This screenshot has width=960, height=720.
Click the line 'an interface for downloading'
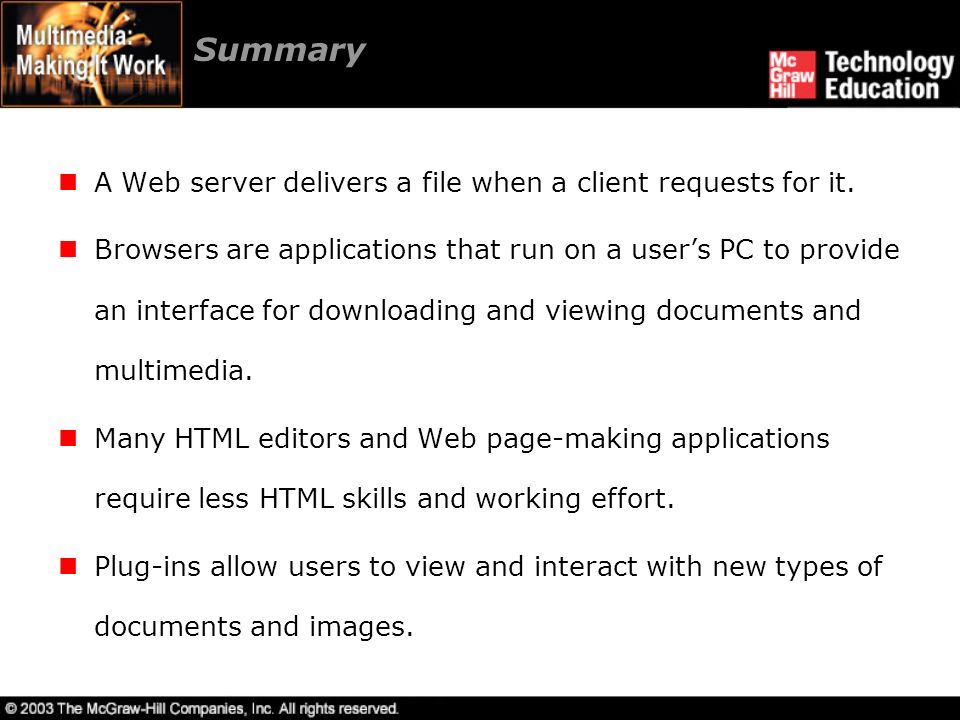point(478,310)
